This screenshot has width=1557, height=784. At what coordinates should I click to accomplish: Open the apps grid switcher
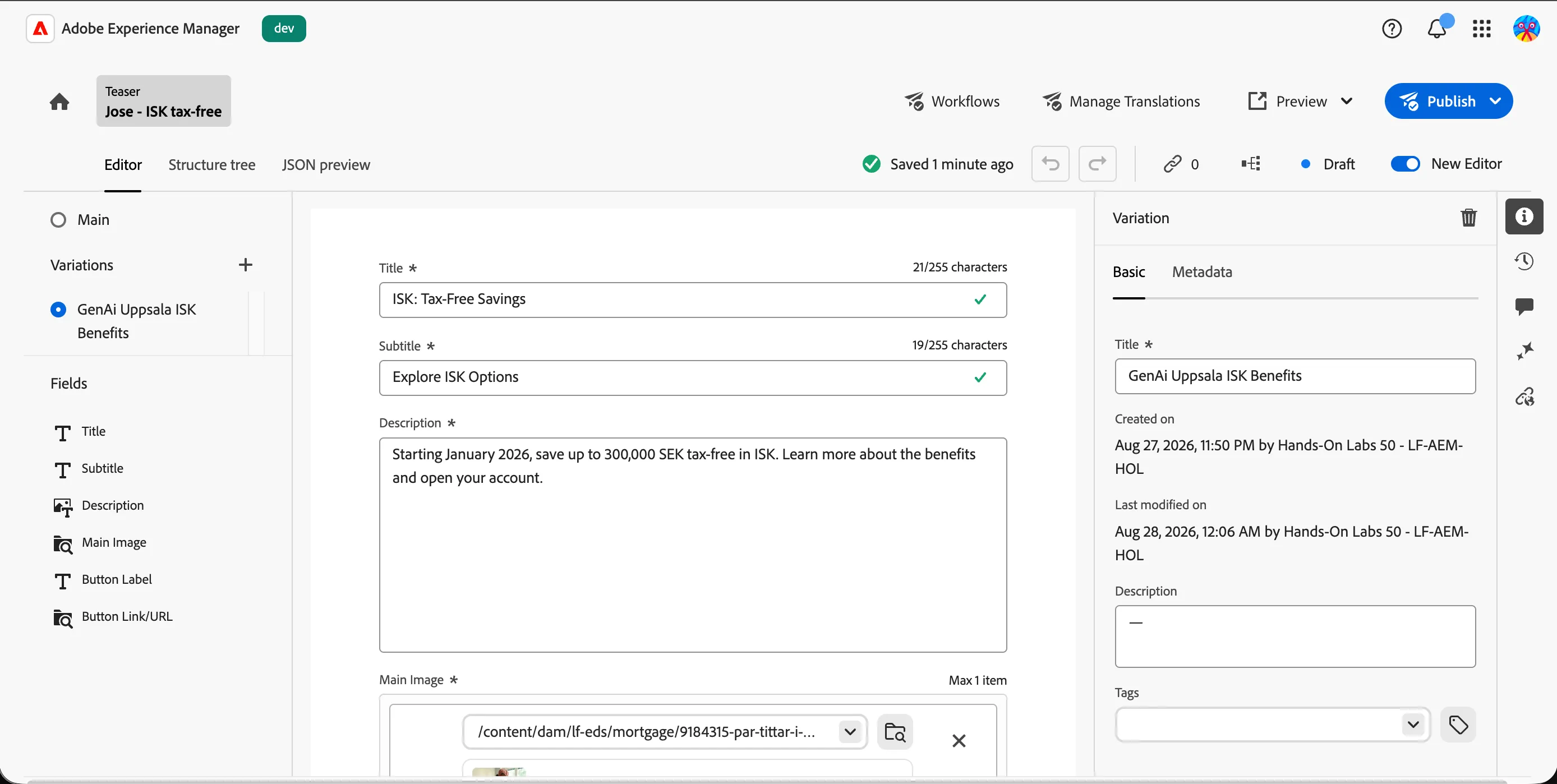click(1481, 29)
